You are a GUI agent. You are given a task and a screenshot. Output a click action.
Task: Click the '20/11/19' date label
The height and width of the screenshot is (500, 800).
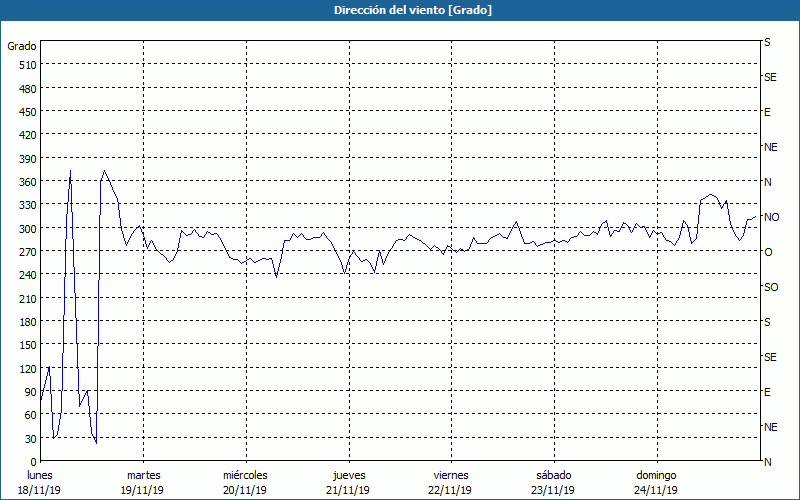(245, 490)
